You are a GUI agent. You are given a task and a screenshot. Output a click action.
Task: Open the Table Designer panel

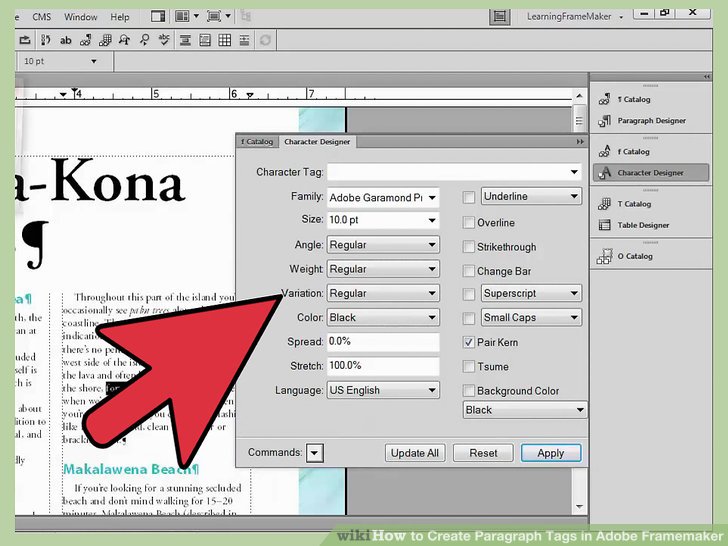tap(643, 225)
